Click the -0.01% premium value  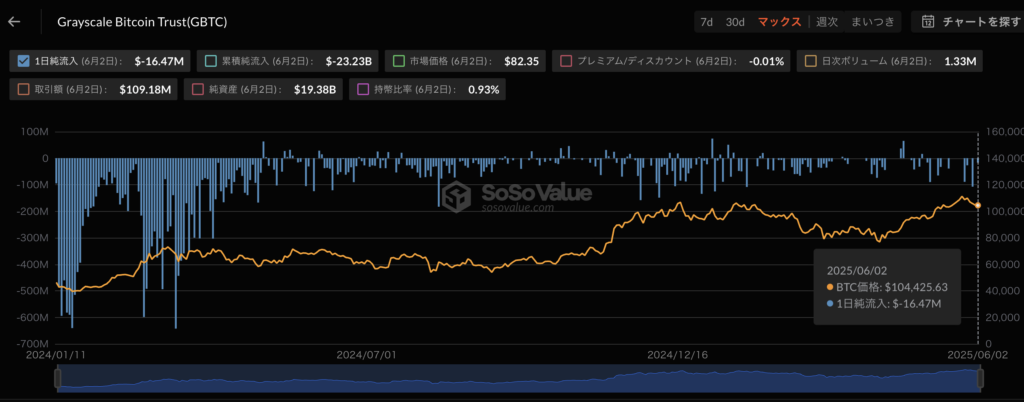767,62
